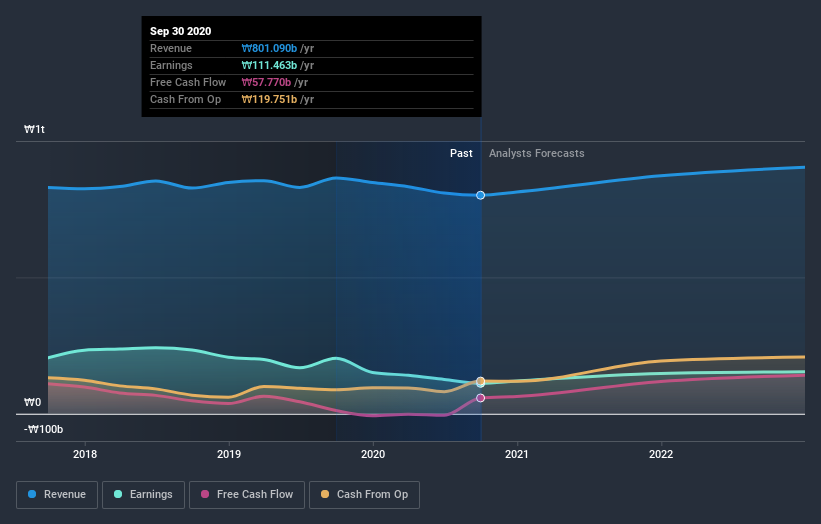Toggle the Cash From Op legend button
Image resolution: width=821 pixels, height=524 pixels.
click(364, 495)
